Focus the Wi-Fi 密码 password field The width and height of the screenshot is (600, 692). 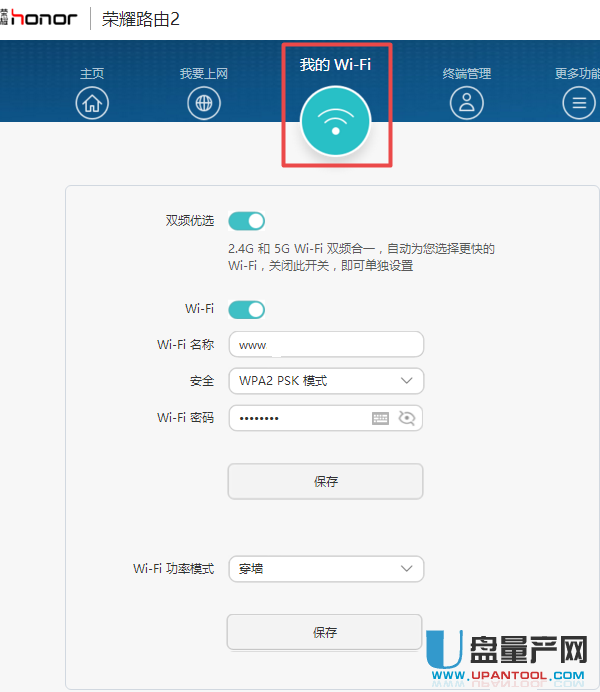coord(298,418)
